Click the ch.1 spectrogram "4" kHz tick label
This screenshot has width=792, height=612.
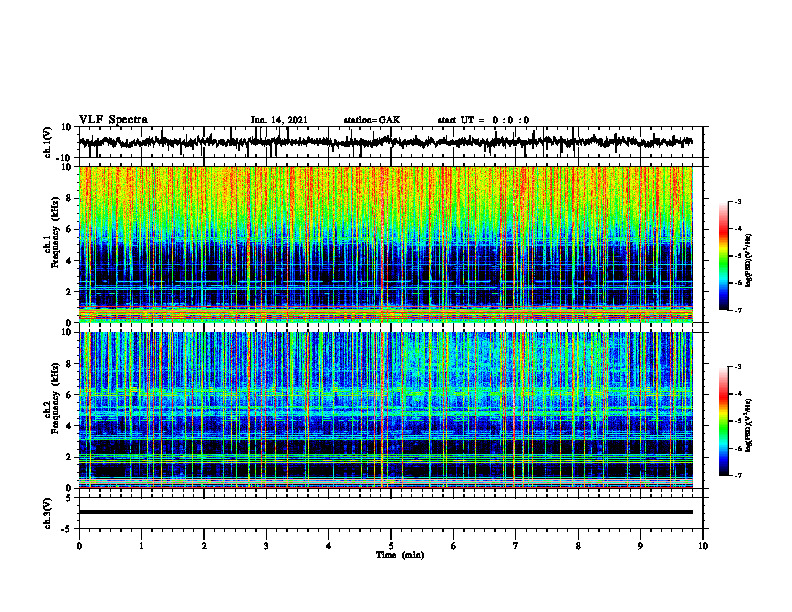click(70, 261)
